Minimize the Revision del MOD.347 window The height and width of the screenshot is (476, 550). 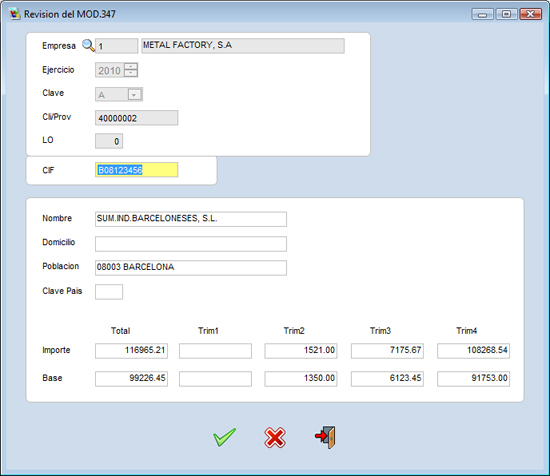483,14
